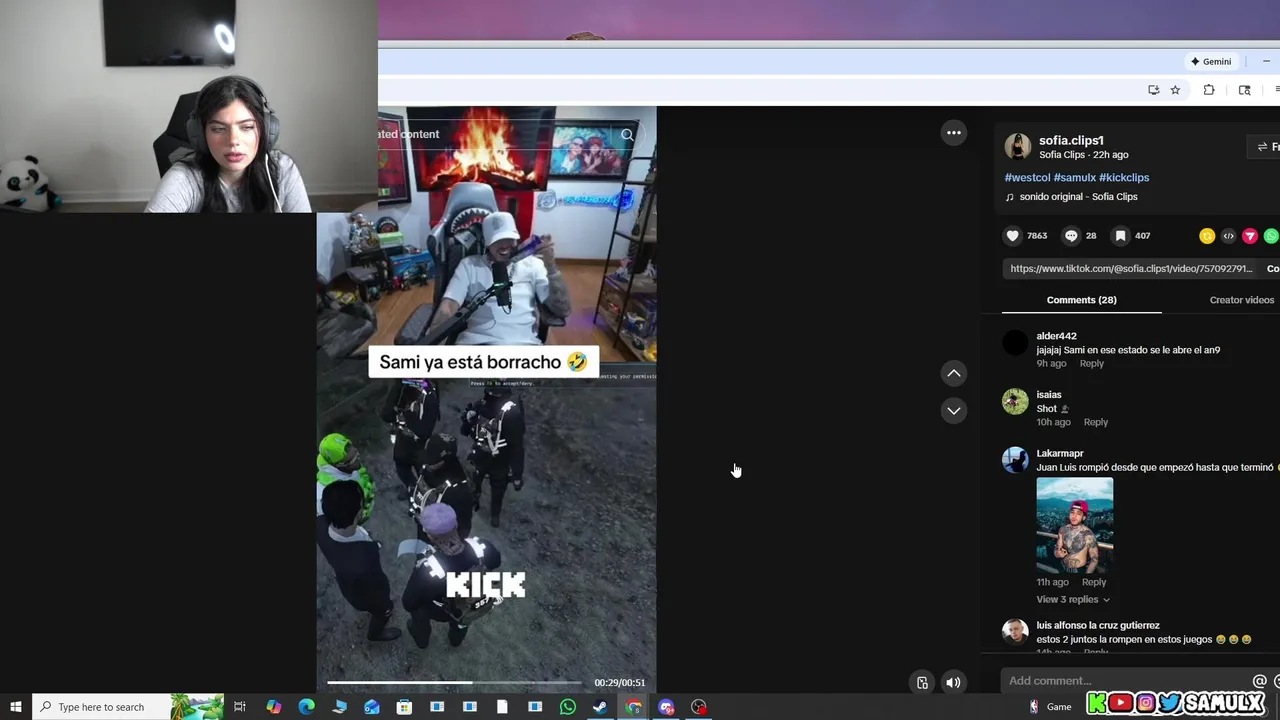Open Discord from the taskbar
The width and height of the screenshot is (1280, 720).
[x=666, y=707]
